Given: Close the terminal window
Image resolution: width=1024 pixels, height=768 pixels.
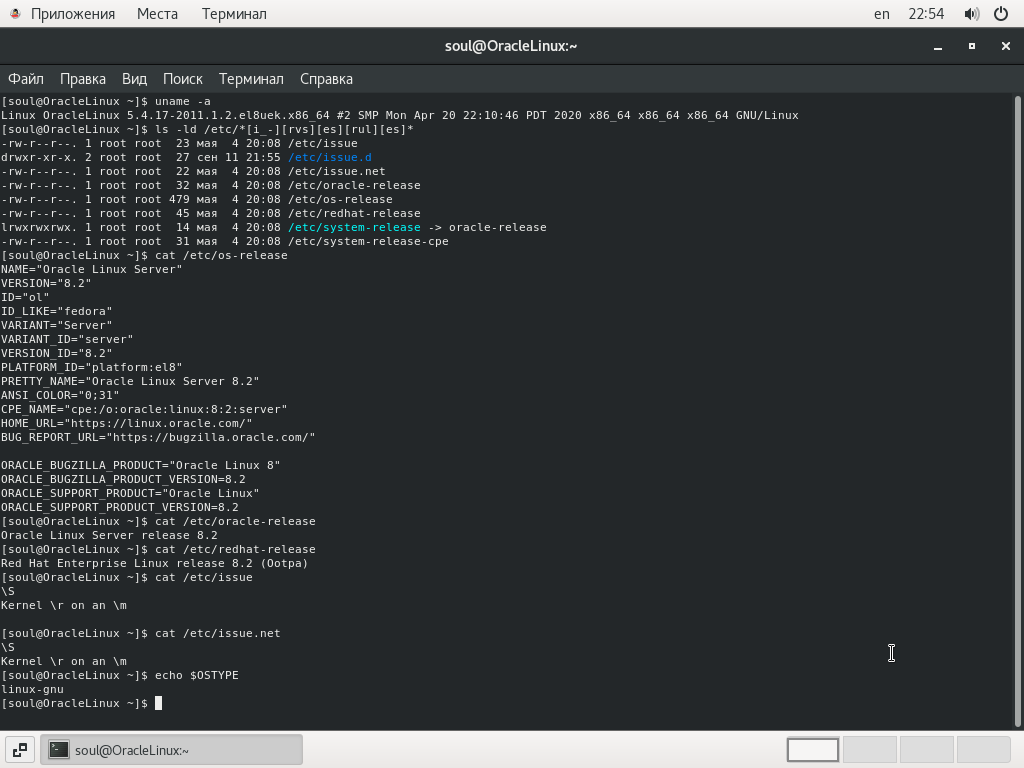Looking at the screenshot, I should point(1006,46).
